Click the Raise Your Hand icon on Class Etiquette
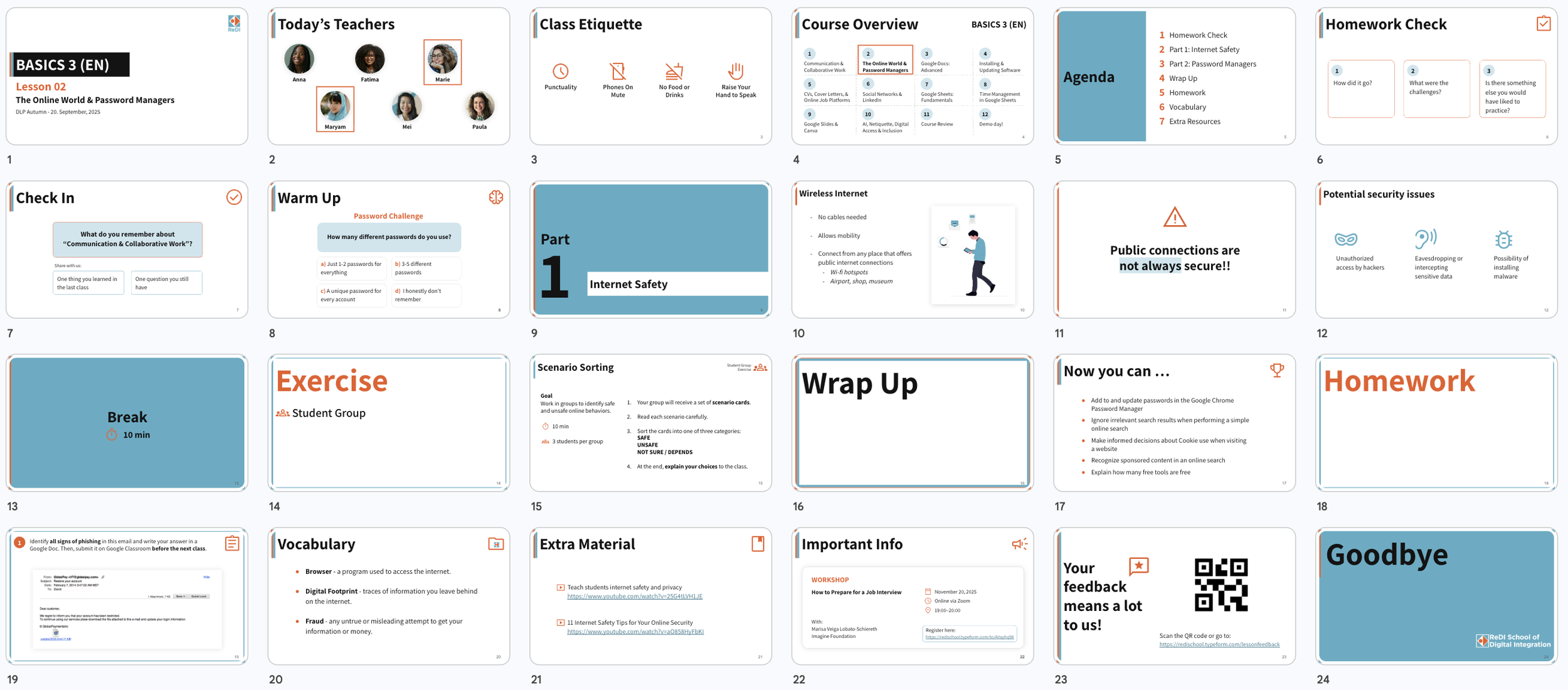Screen dimensions: 1568x690 (735, 71)
